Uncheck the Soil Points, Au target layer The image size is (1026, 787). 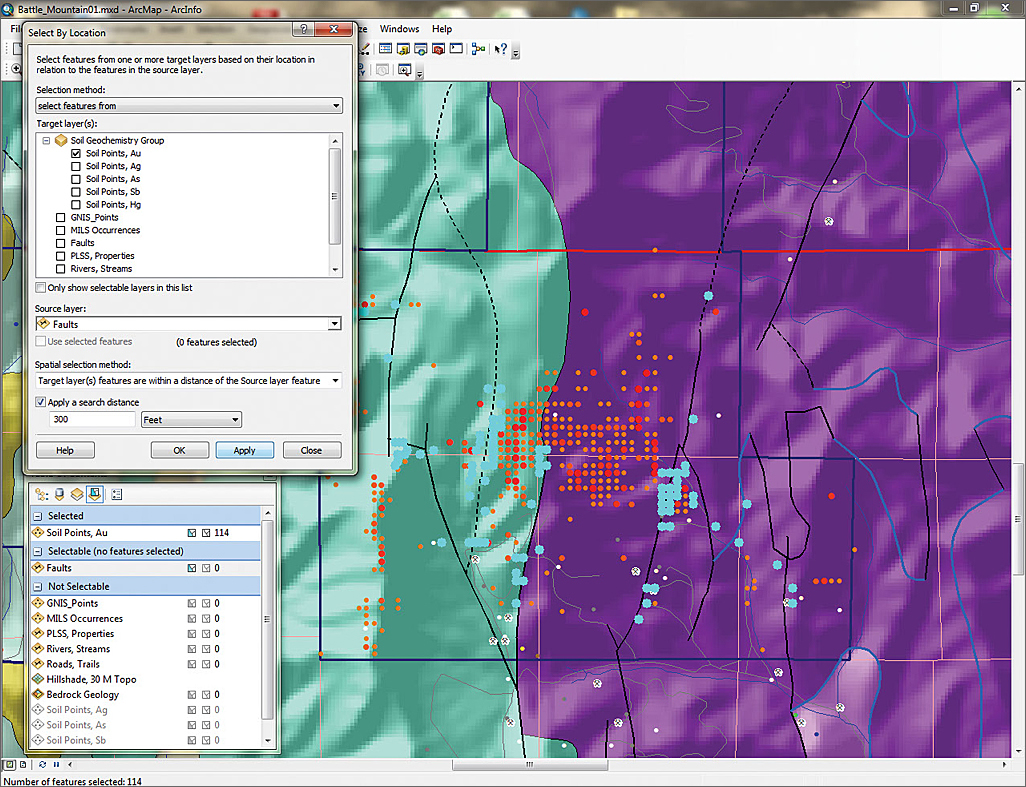pos(76,154)
